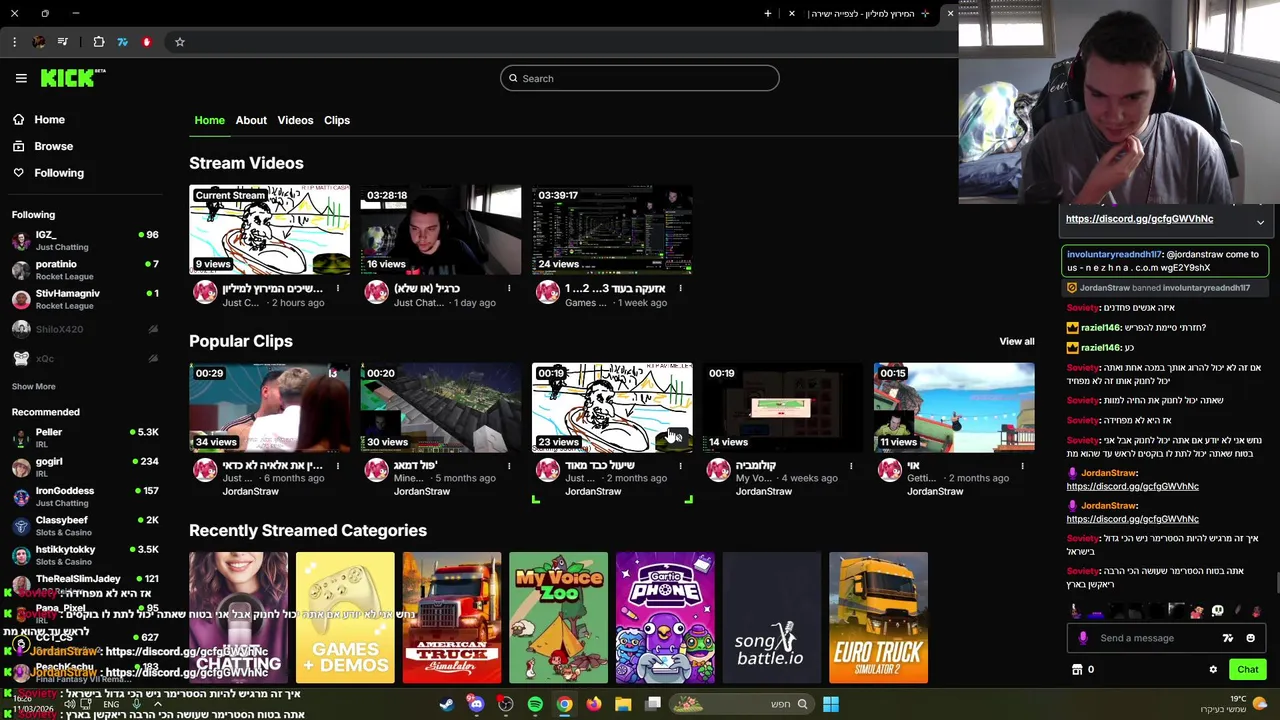Image resolution: width=1280 pixels, height=720 pixels.
Task: Open options menu for 03:28:18 video
Action: pos(509,289)
